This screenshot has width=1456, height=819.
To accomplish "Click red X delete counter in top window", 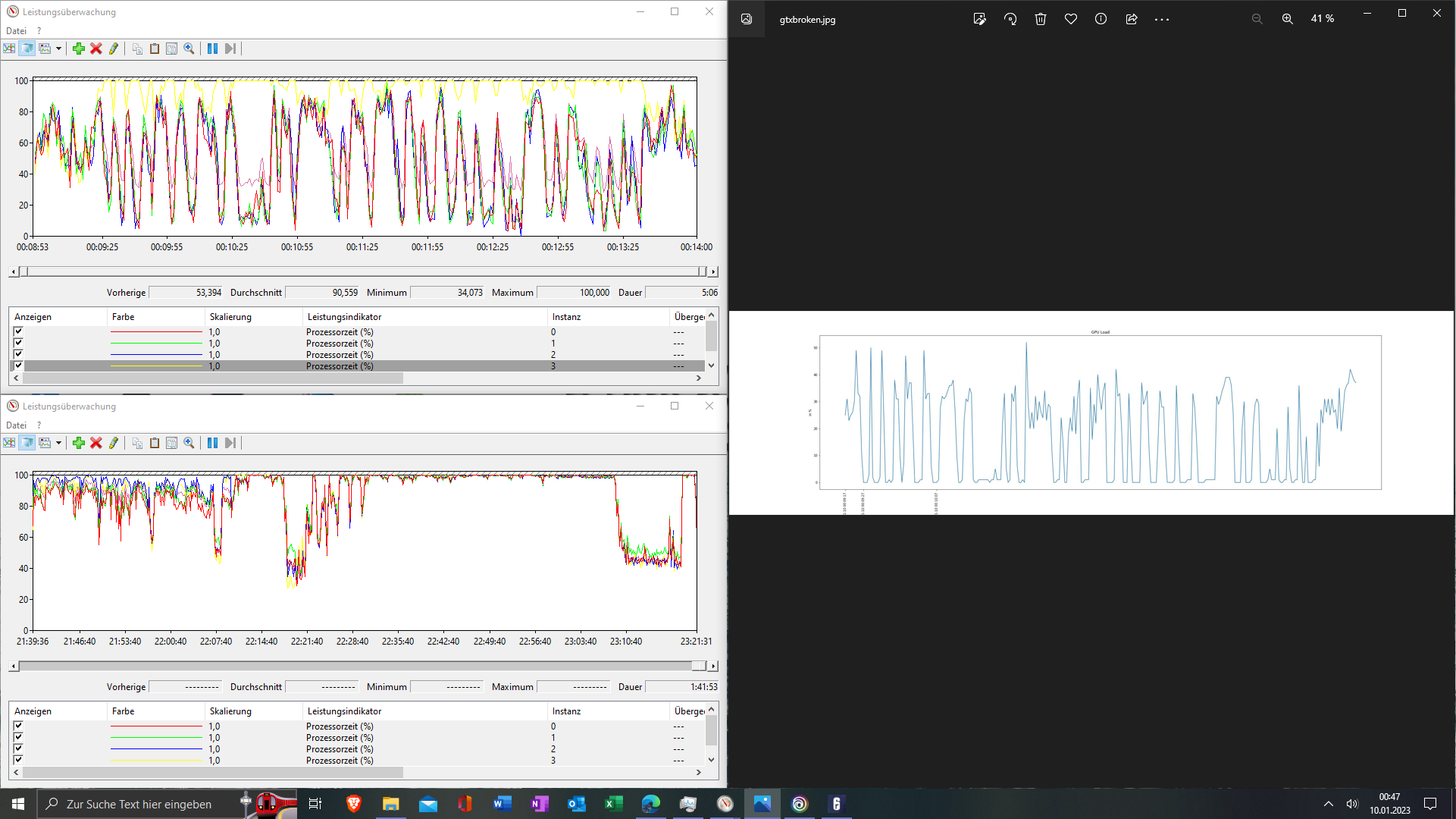I will tap(96, 49).
